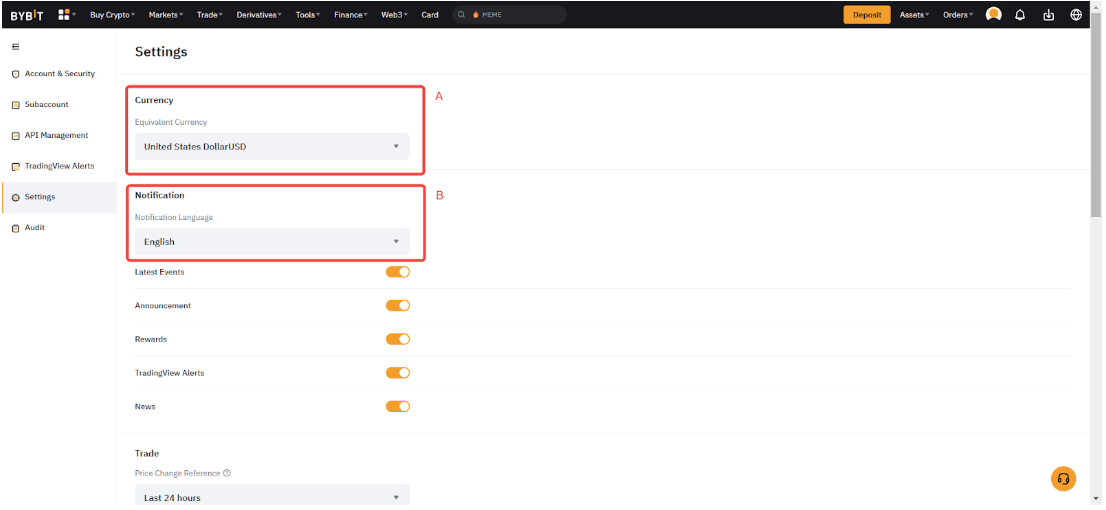This screenshot has height=510, width=1106.
Task: Select API Management in sidebar
Action: pyautogui.click(x=56, y=135)
